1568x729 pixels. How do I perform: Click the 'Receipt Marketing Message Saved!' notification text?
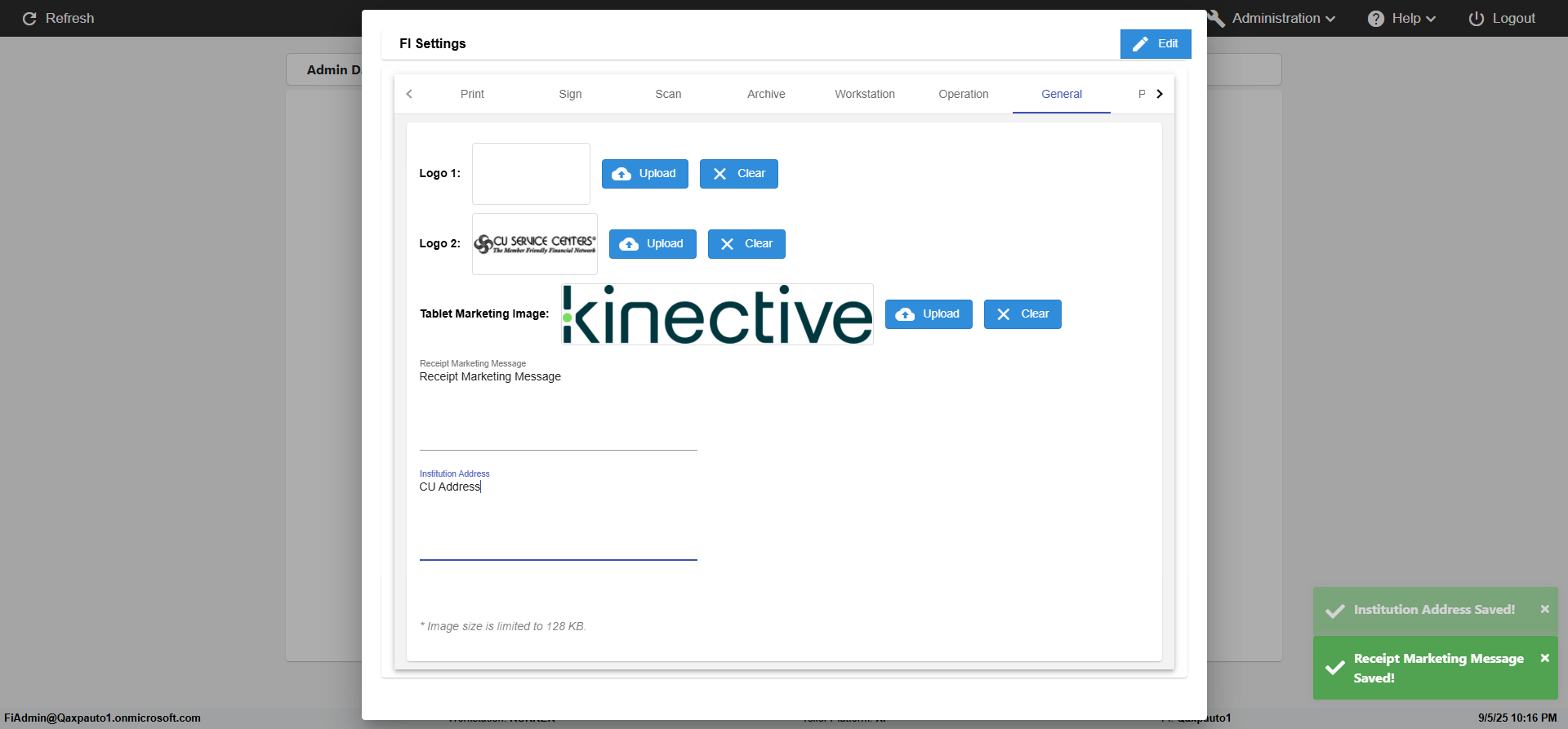(1439, 669)
